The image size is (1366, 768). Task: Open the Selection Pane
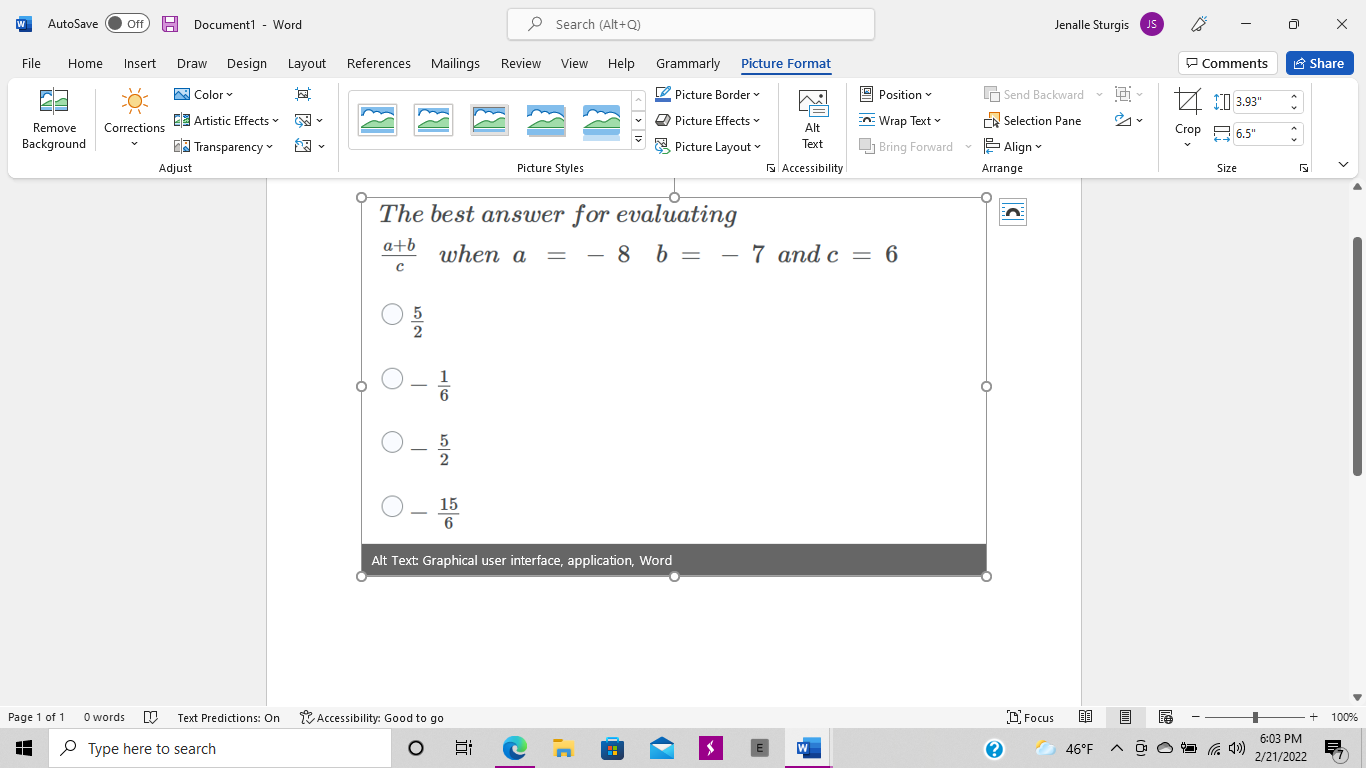tap(1034, 120)
